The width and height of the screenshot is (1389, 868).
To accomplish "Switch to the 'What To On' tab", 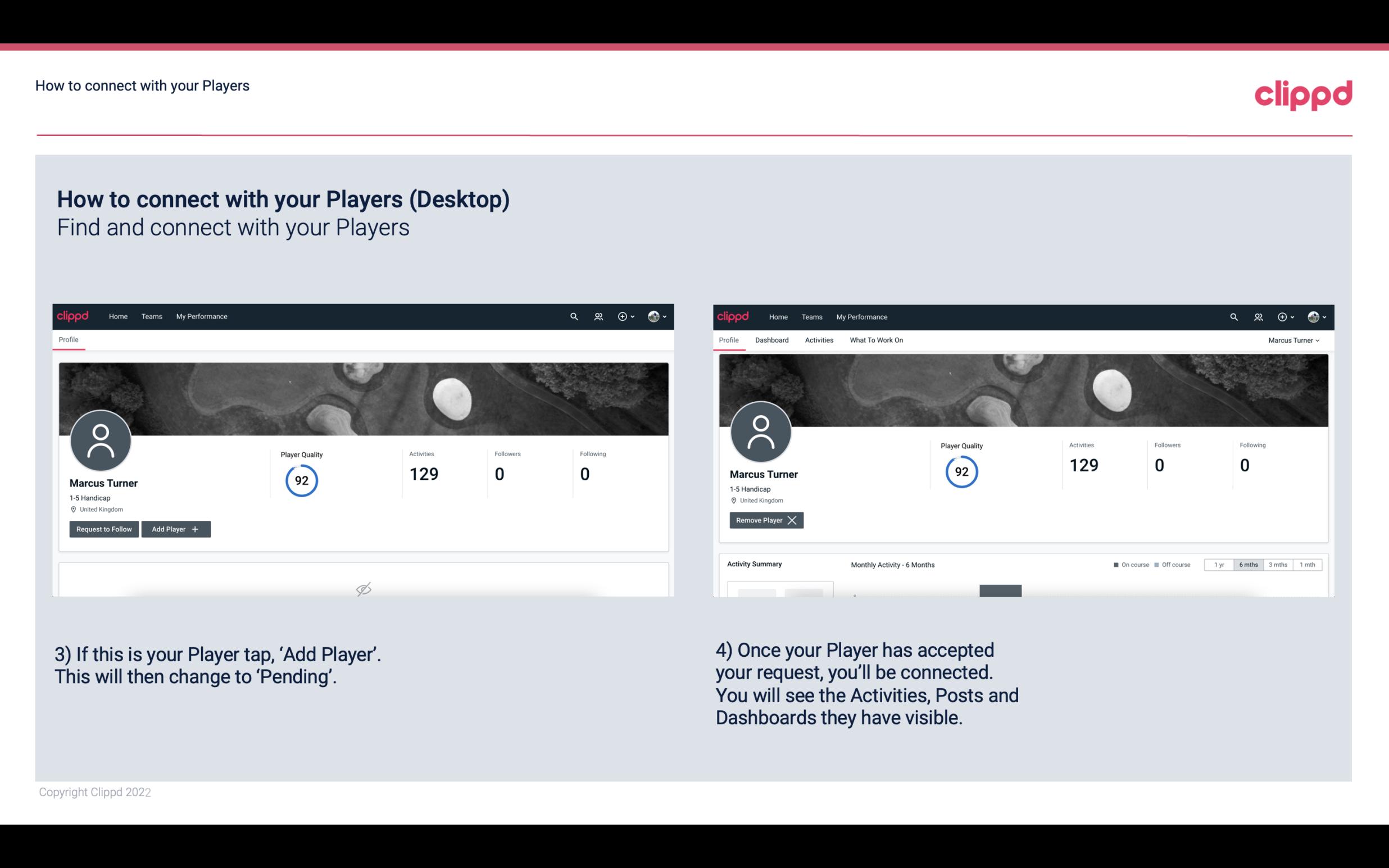I will pos(876,340).
